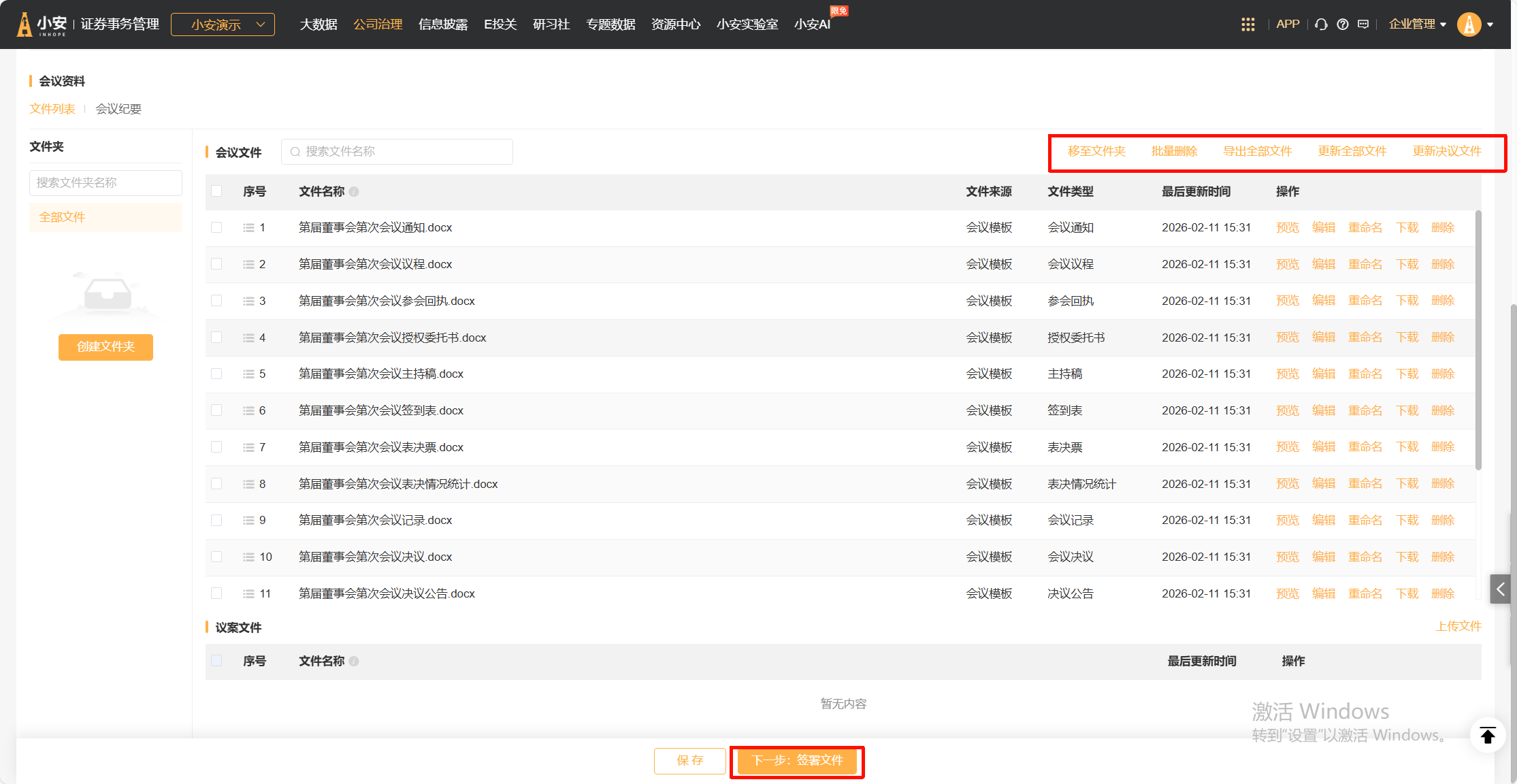Image resolution: width=1517 pixels, height=784 pixels.
Task: Click the side panel collapse chevron
Action: point(1500,589)
